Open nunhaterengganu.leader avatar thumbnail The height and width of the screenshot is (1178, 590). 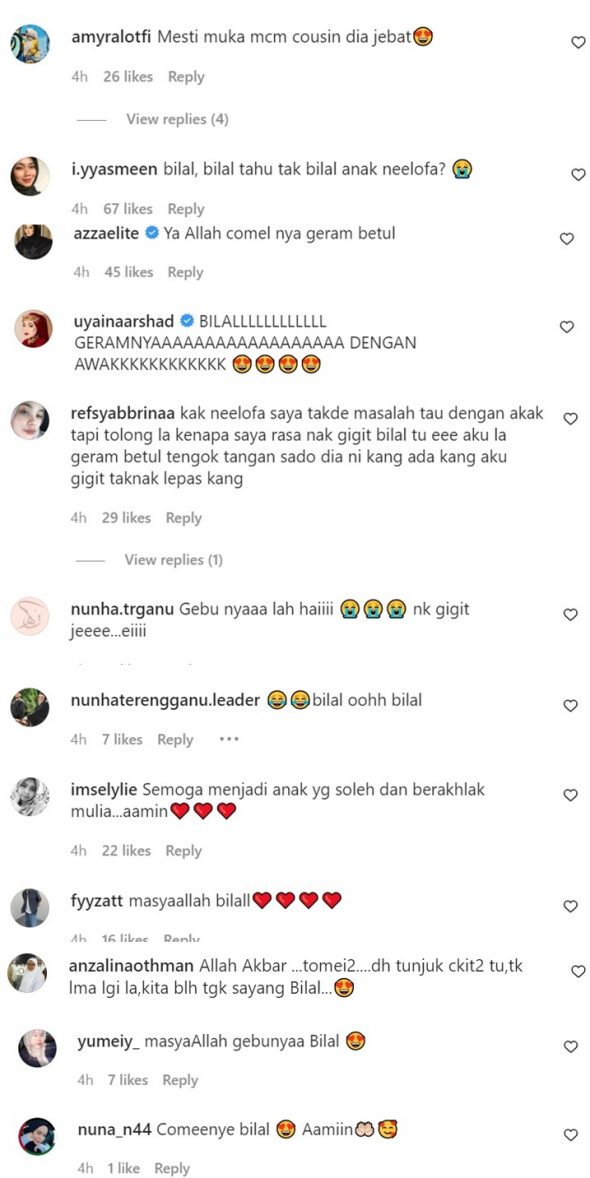tap(30, 707)
